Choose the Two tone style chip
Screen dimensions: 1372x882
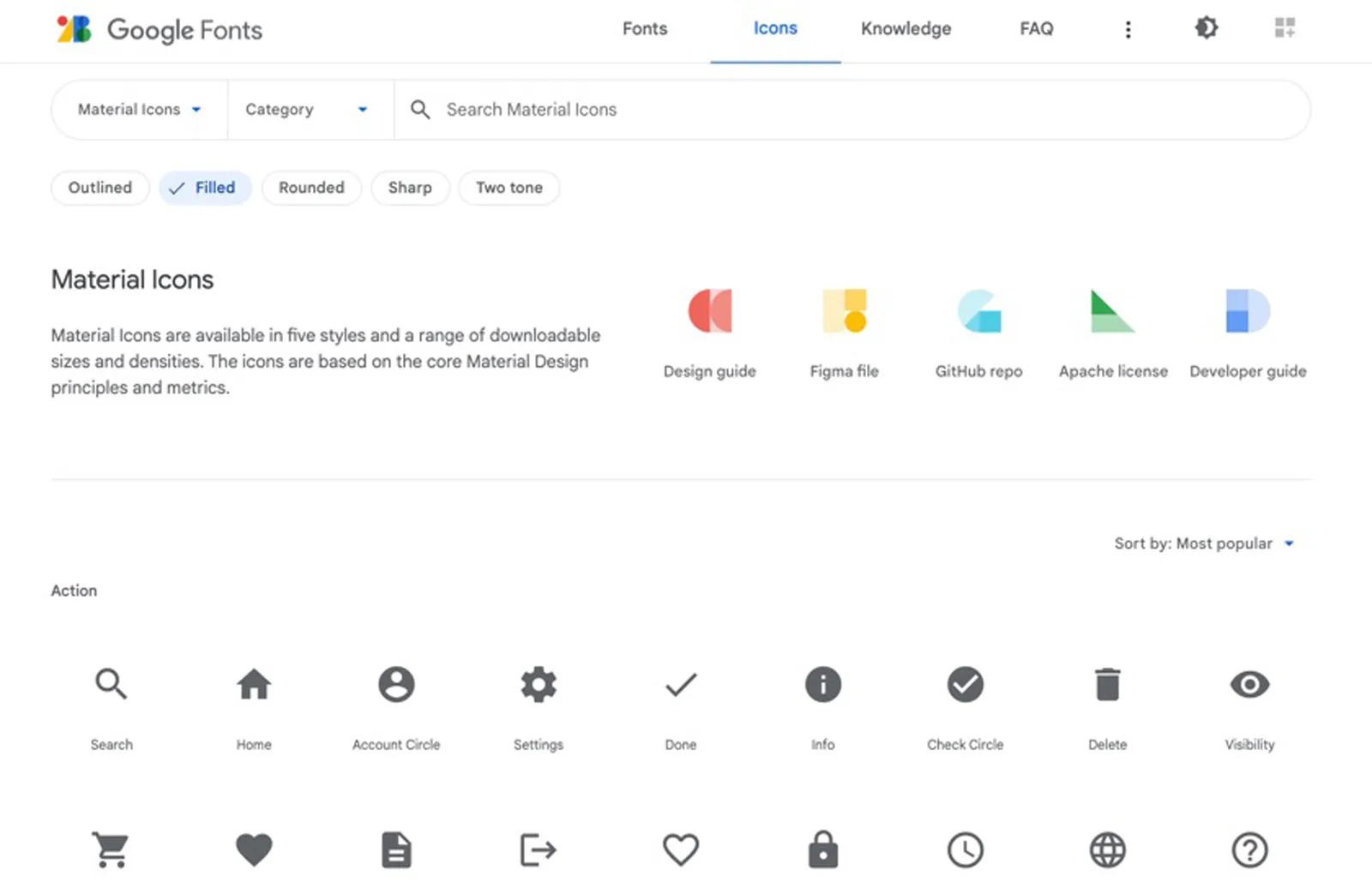(x=509, y=188)
